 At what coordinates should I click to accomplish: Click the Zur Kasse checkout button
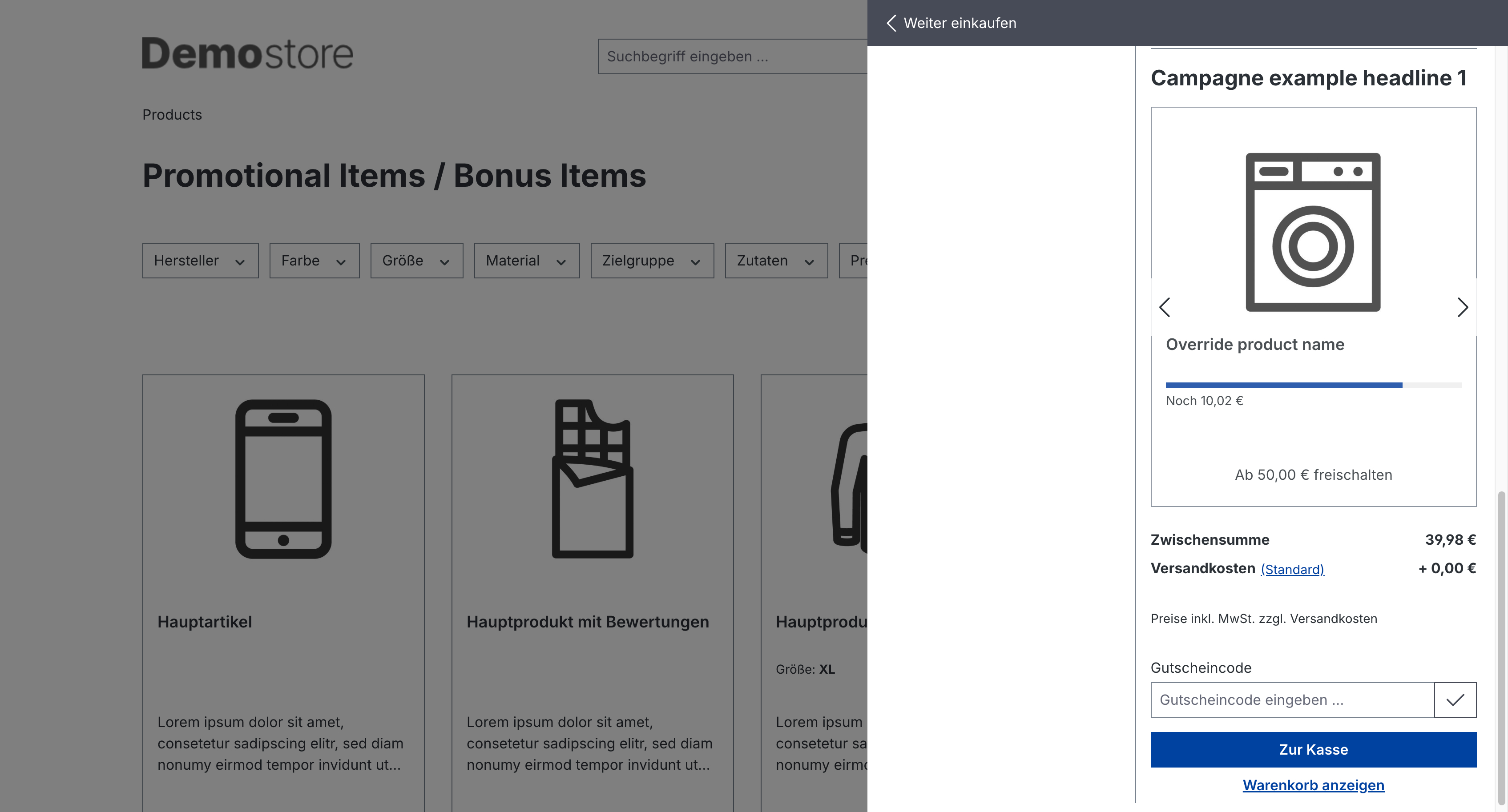pyautogui.click(x=1314, y=749)
